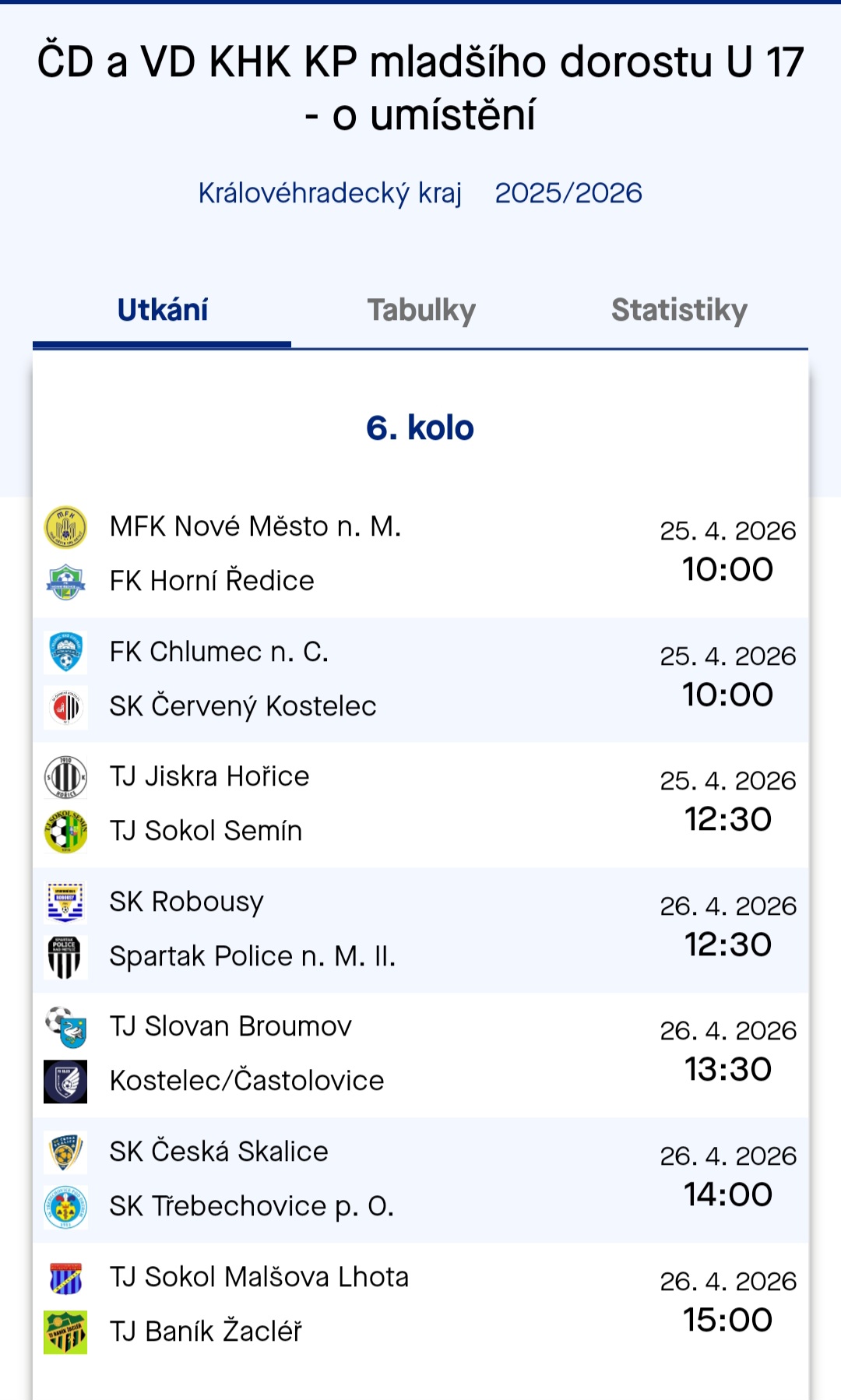
Task: Click the FK Horní Ředice club crest
Action: 65,582
